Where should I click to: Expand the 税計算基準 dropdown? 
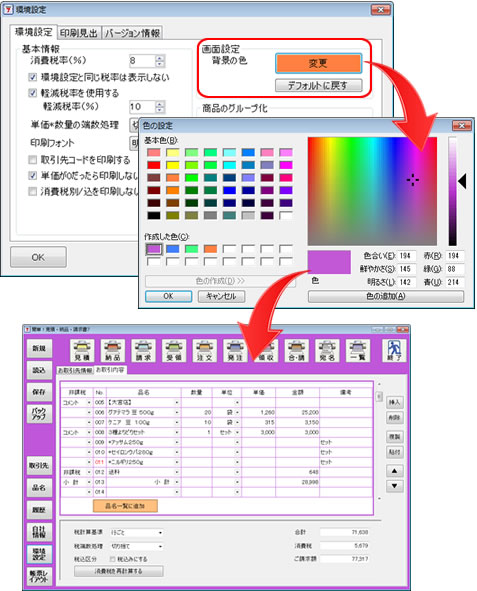pos(136,533)
